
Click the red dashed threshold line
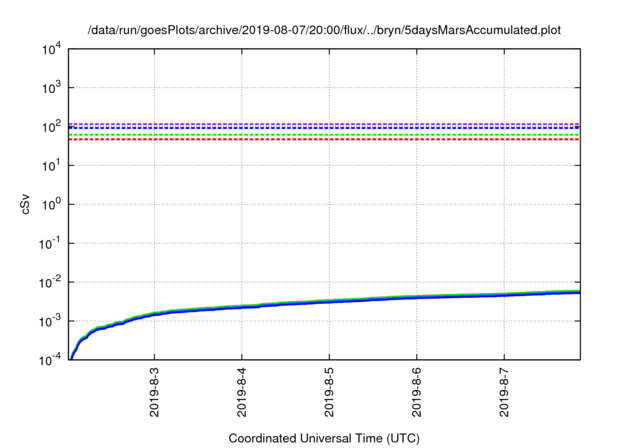coord(324,140)
